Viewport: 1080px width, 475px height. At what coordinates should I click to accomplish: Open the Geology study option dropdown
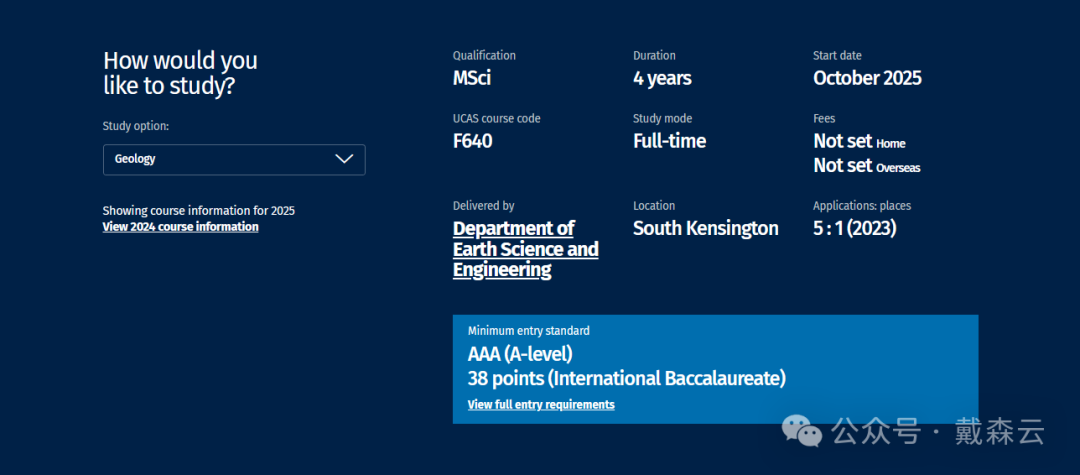coord(233,159)
